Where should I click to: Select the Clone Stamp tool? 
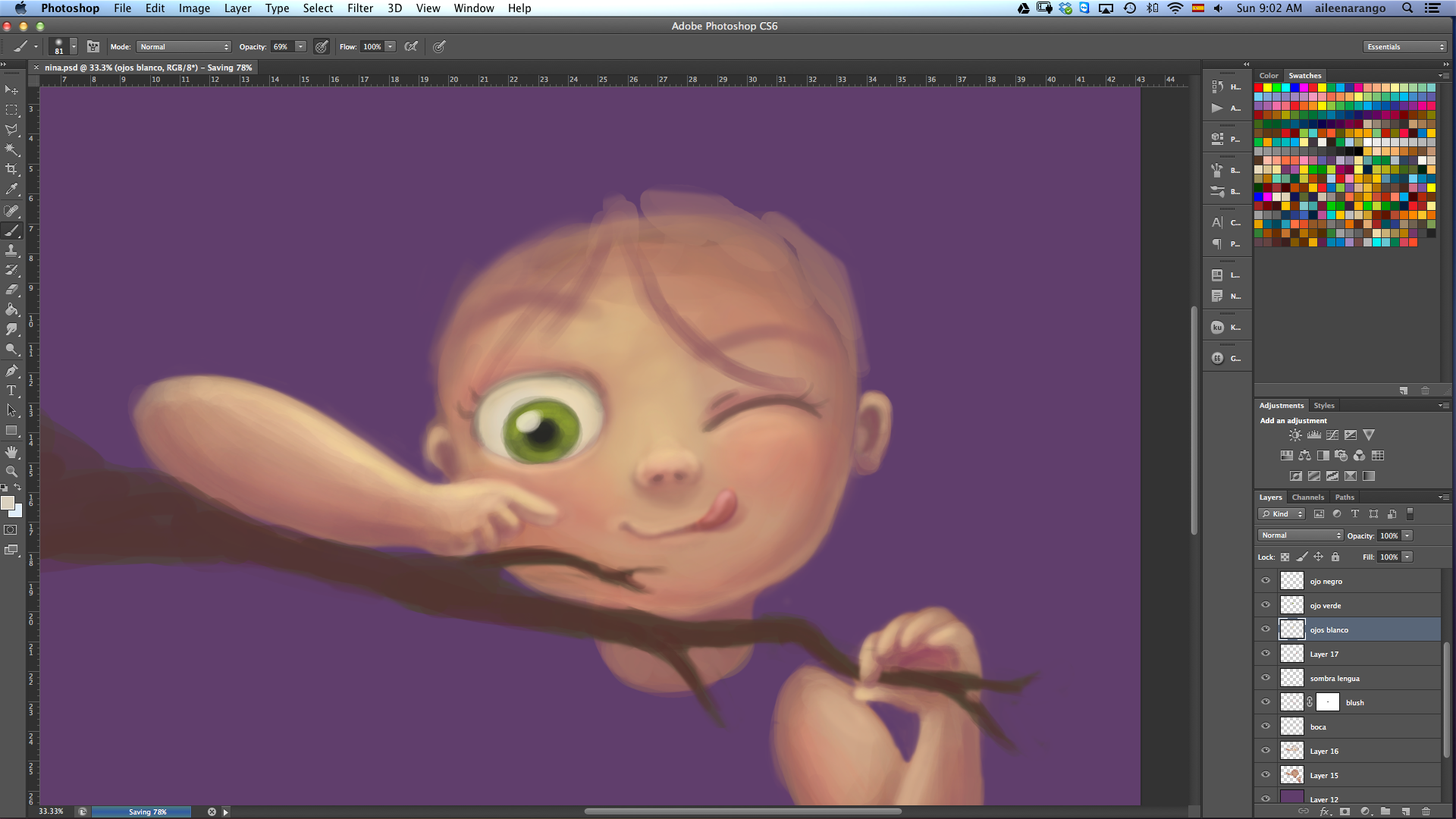11,250
